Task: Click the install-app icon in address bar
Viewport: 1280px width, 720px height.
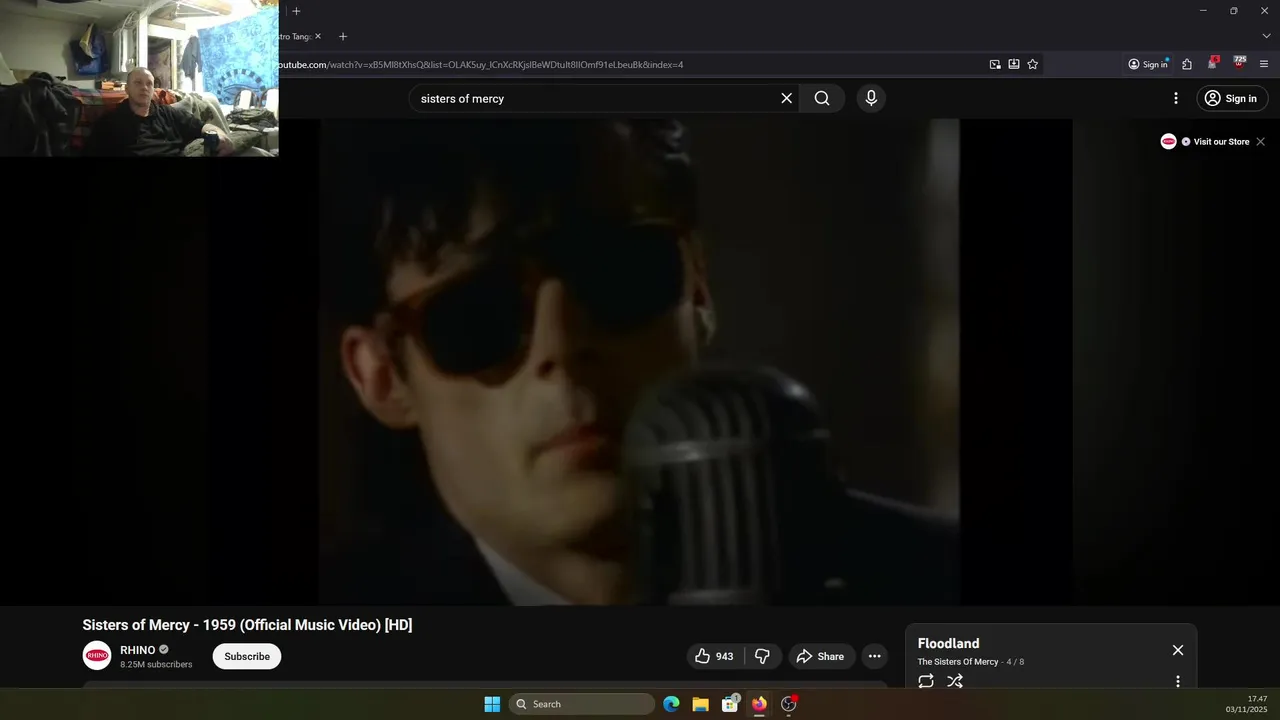Action: pos(1014,64)
